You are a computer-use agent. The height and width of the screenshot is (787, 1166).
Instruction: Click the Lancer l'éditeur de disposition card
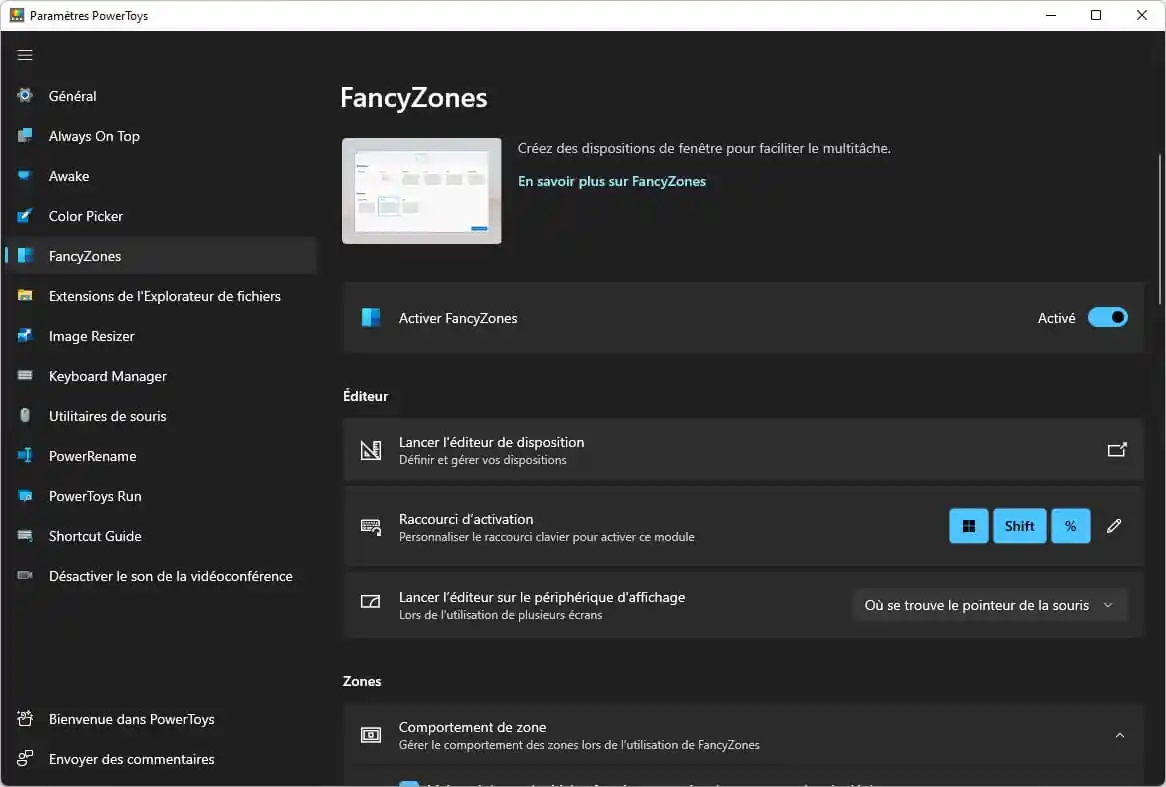click(743, 450)
